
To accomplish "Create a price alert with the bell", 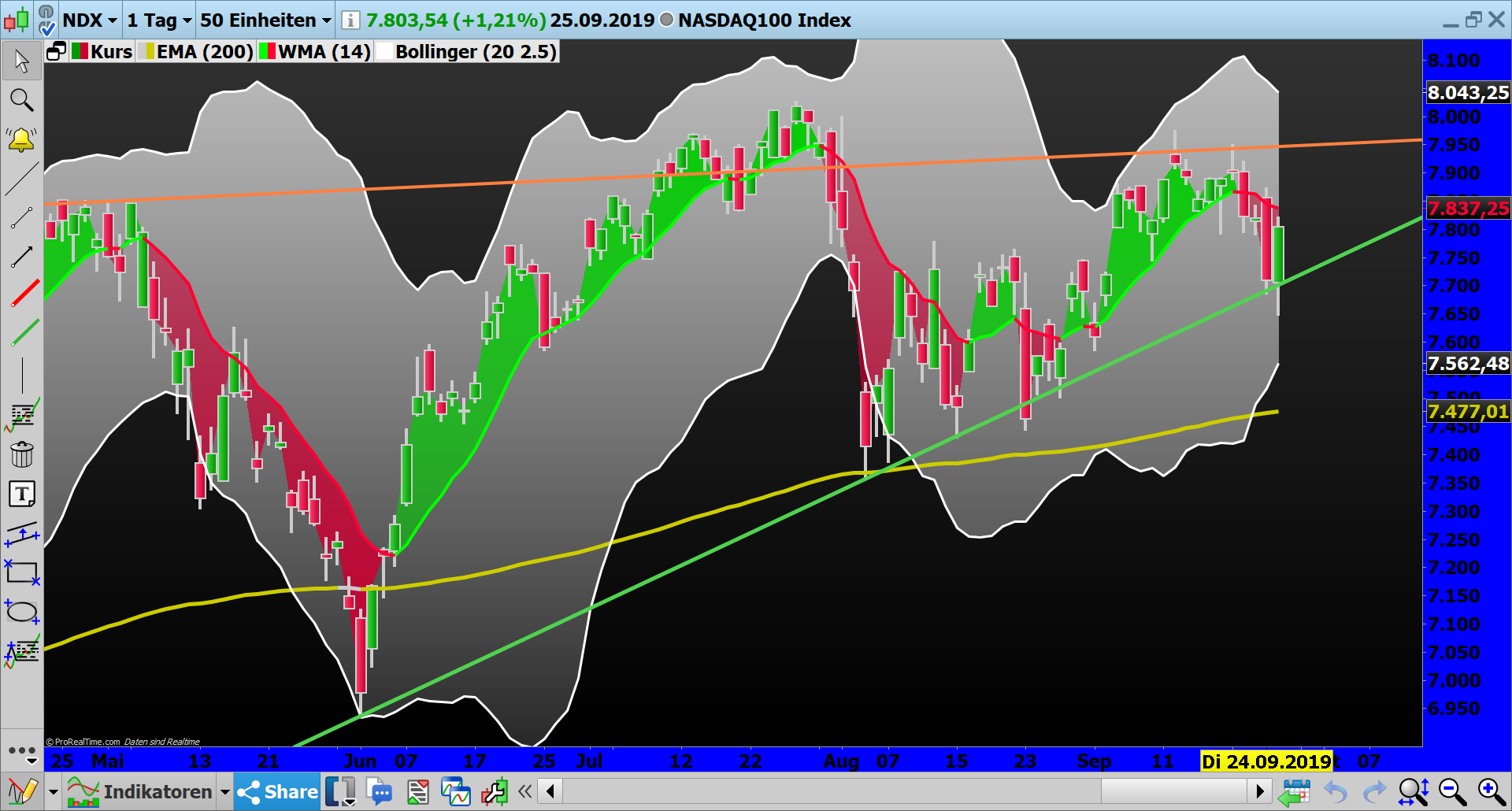I will [22, 140].
